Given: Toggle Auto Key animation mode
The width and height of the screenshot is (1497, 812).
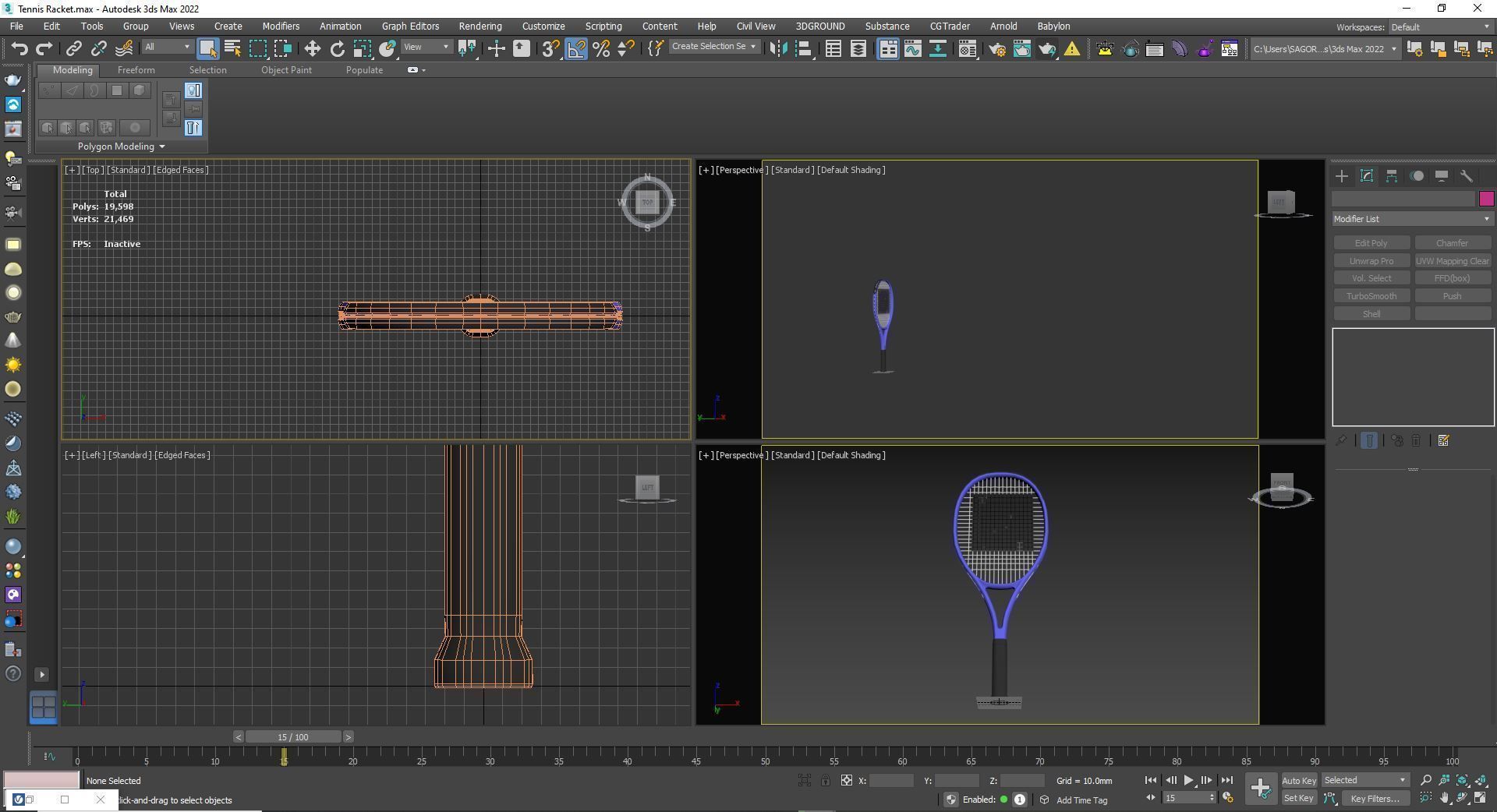Looking at the screenshot, I should pos(1299,780).
